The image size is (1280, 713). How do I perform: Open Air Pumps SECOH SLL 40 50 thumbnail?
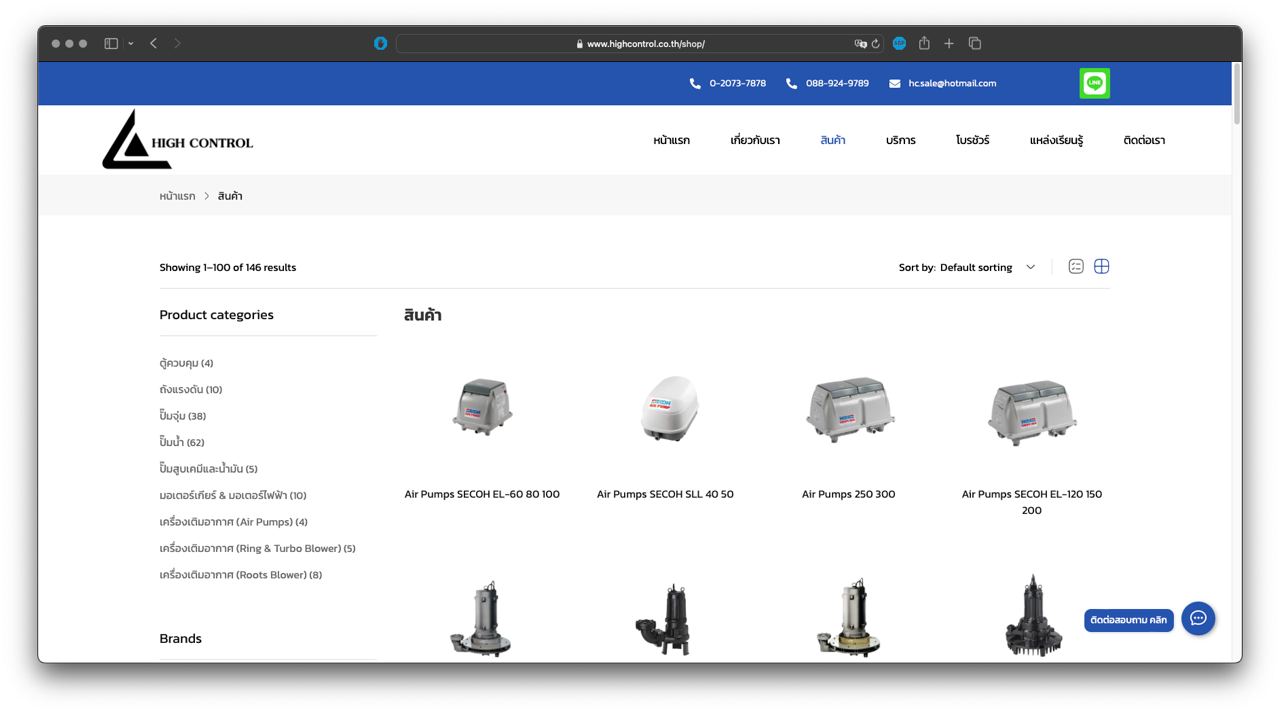tap(665, 408)
